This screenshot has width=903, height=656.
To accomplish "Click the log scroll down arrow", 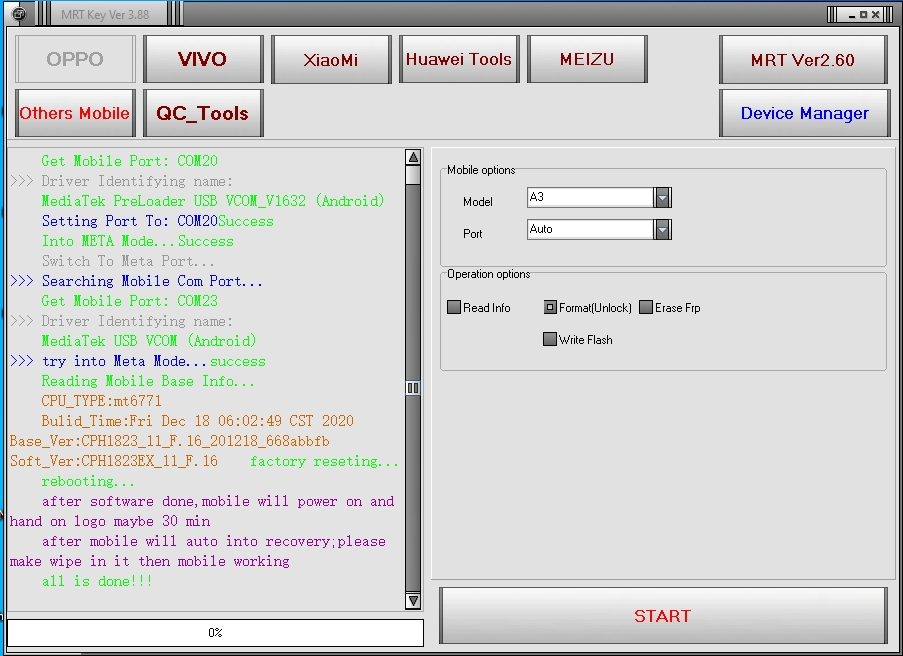I will [x=413, y=601].
